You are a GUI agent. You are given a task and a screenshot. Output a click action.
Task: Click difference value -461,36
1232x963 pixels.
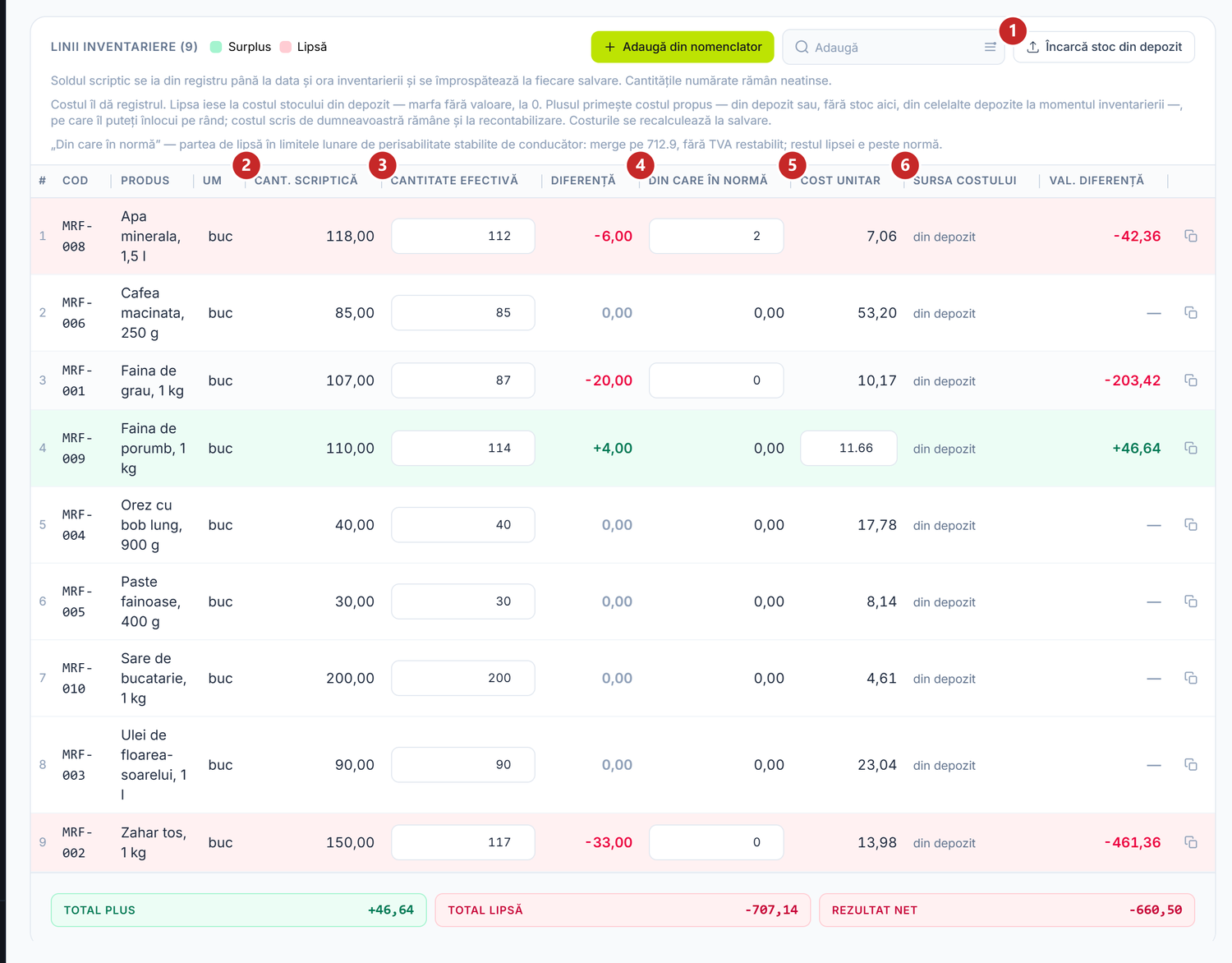1132,842
